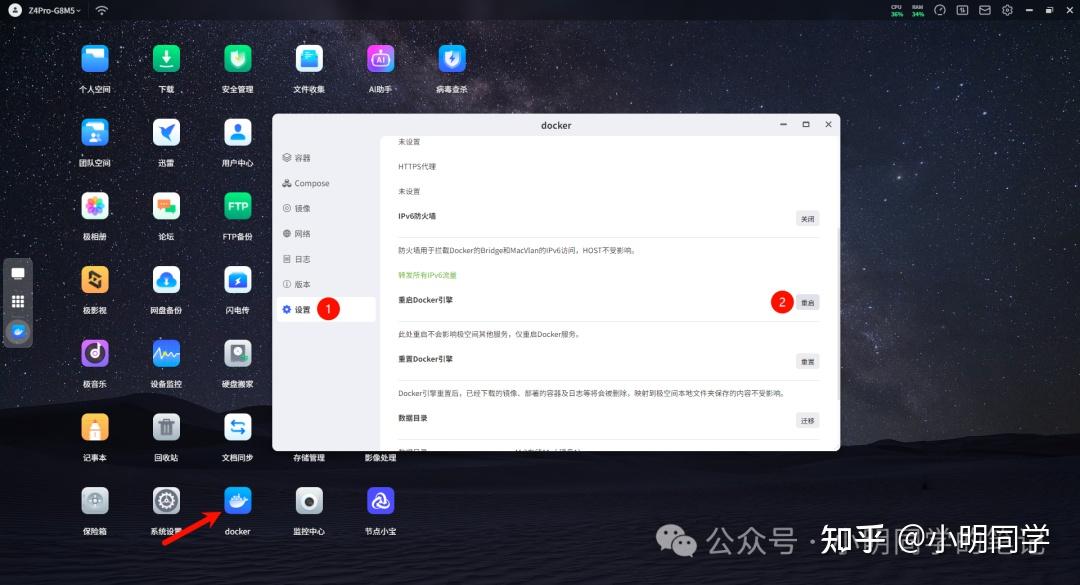The height and width of the screenshot is (585, 1080).
Task: Click 迁移 to migrate the data directory
Action: 807,421
